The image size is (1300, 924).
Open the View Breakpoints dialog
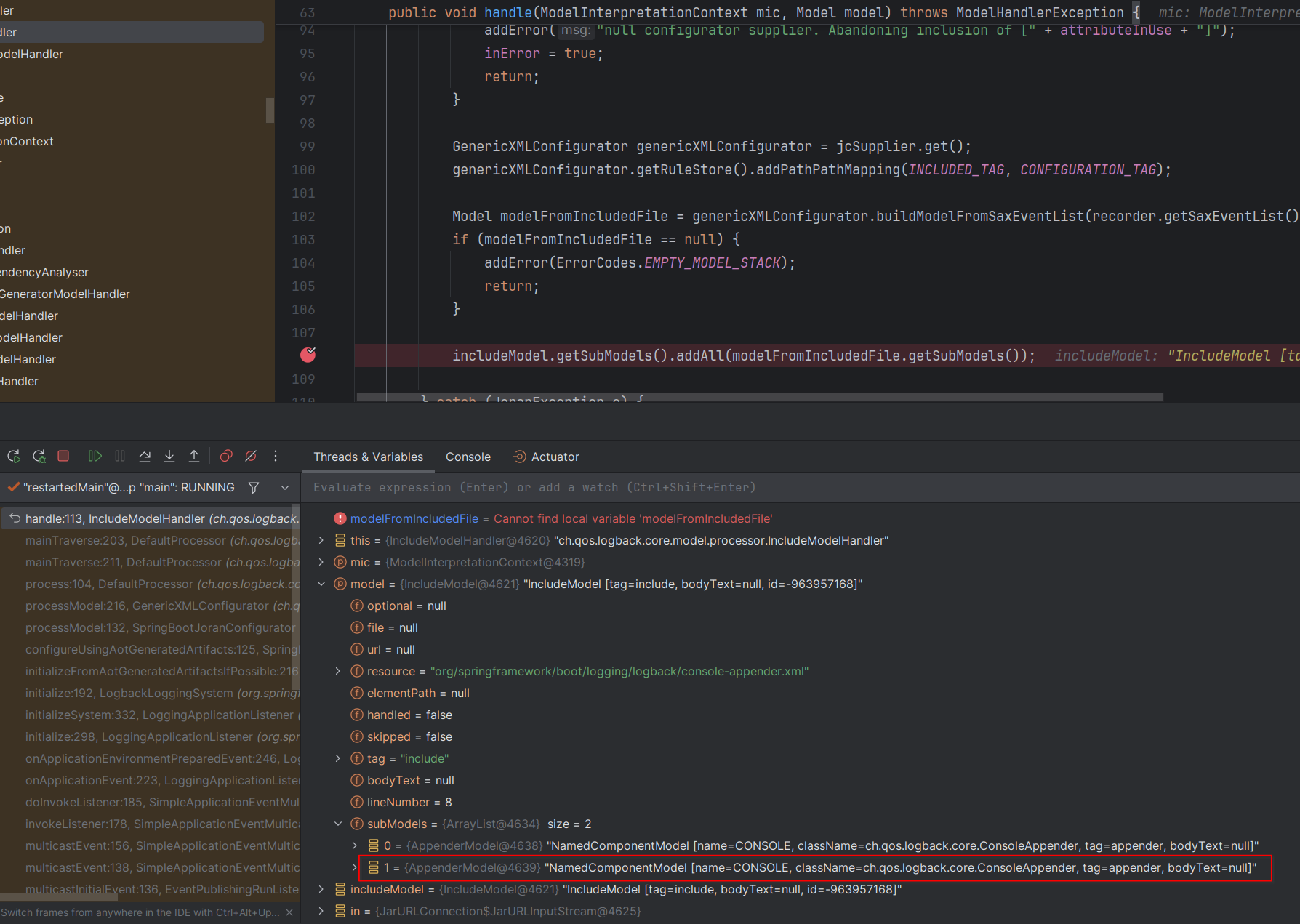pyautogui.click(x=226, y=457)
